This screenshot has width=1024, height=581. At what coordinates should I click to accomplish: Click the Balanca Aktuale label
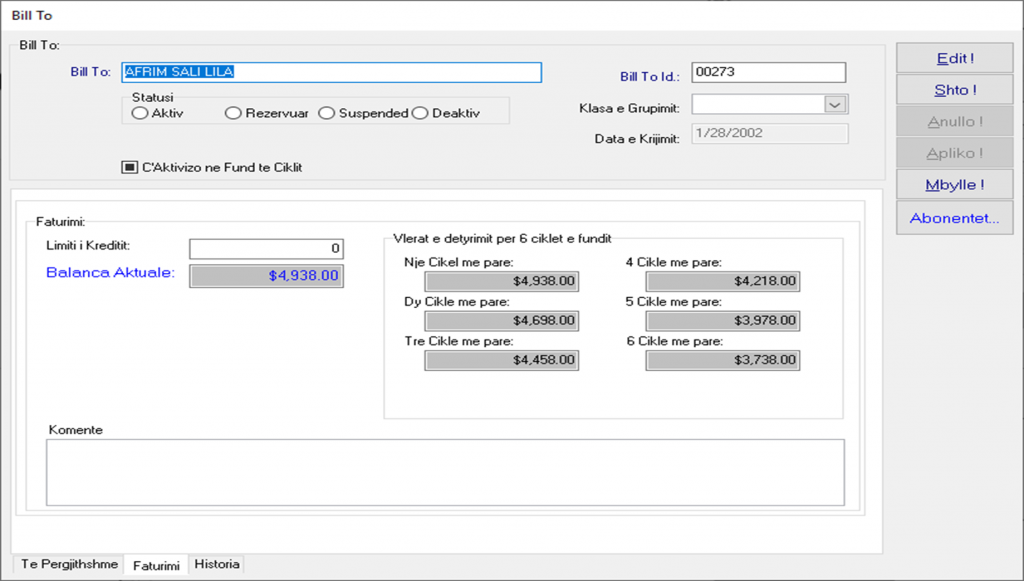pyautogui.click(x=110, y=273)
